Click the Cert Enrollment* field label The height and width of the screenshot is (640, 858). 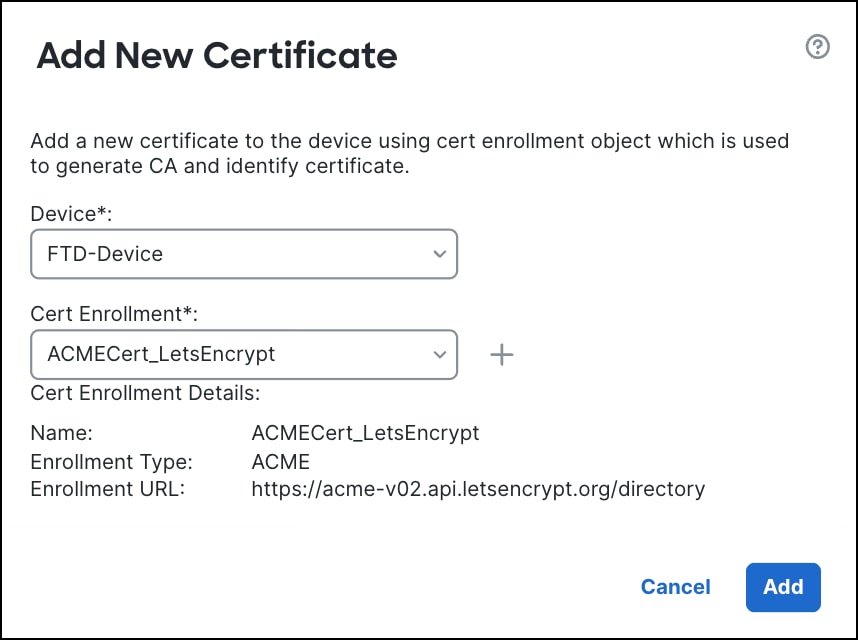pos(115,314)
